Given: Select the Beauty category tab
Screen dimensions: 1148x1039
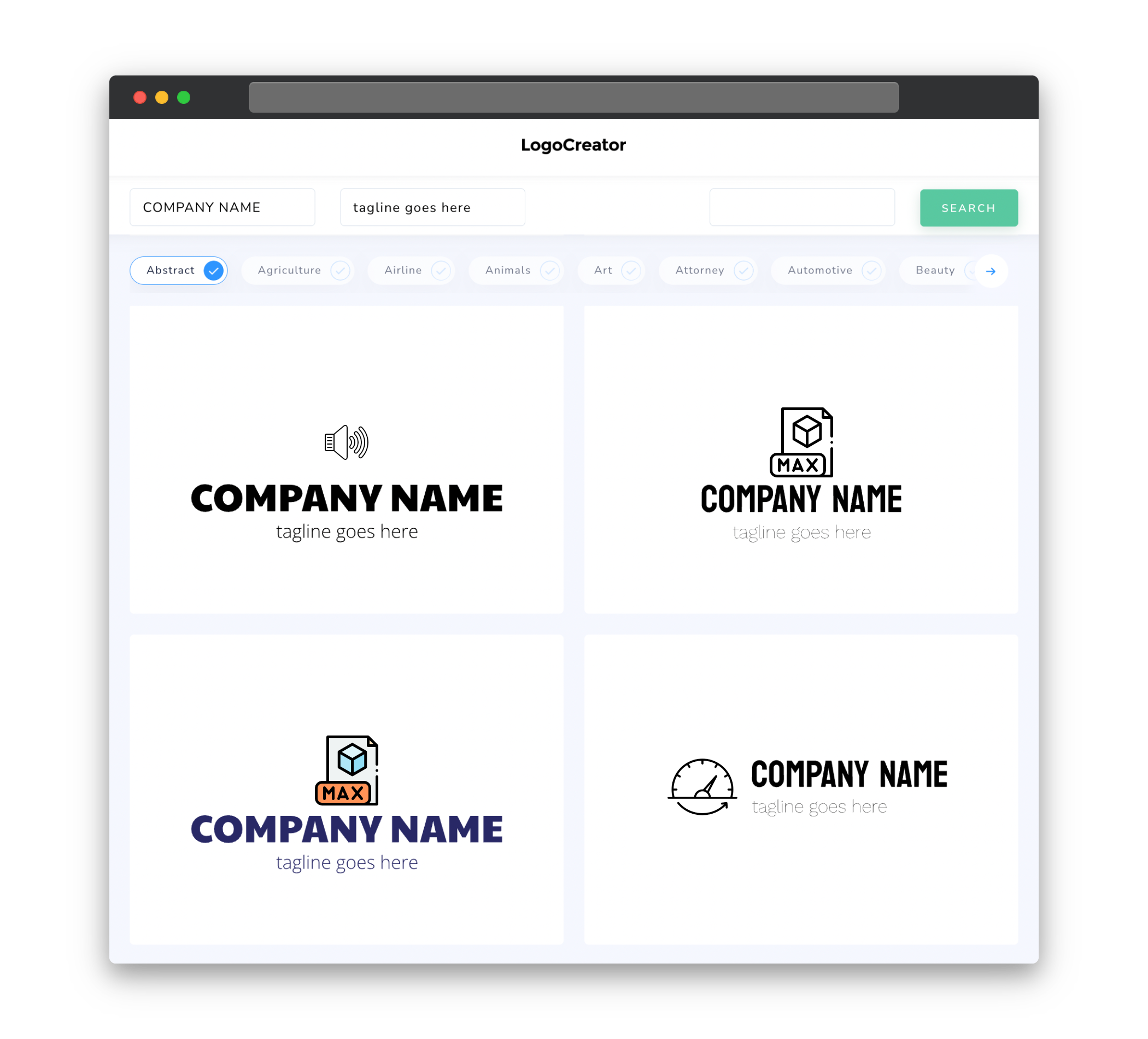Looking at the screenshot, I should coord(936,270).
